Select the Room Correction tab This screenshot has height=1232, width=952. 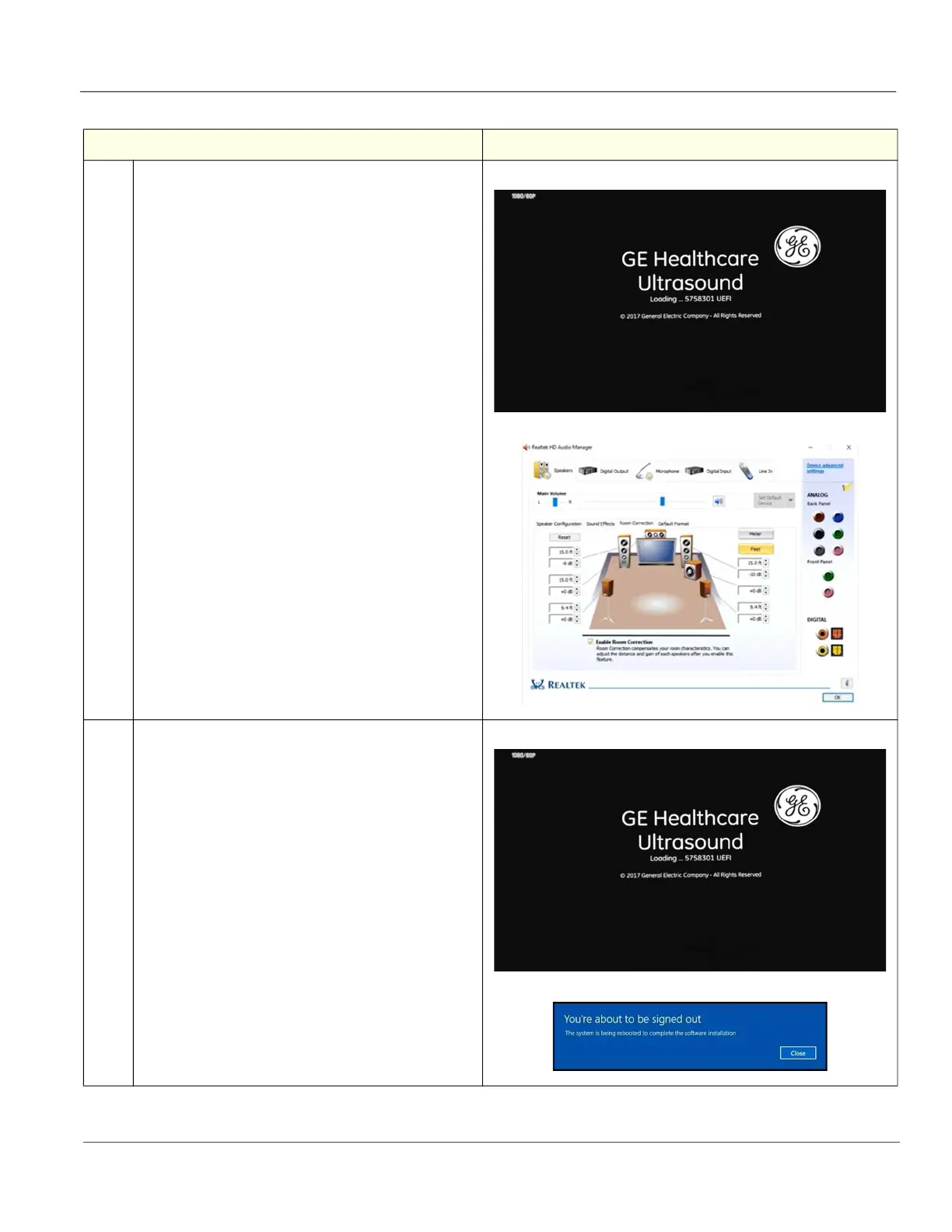[x=636, y=523]
